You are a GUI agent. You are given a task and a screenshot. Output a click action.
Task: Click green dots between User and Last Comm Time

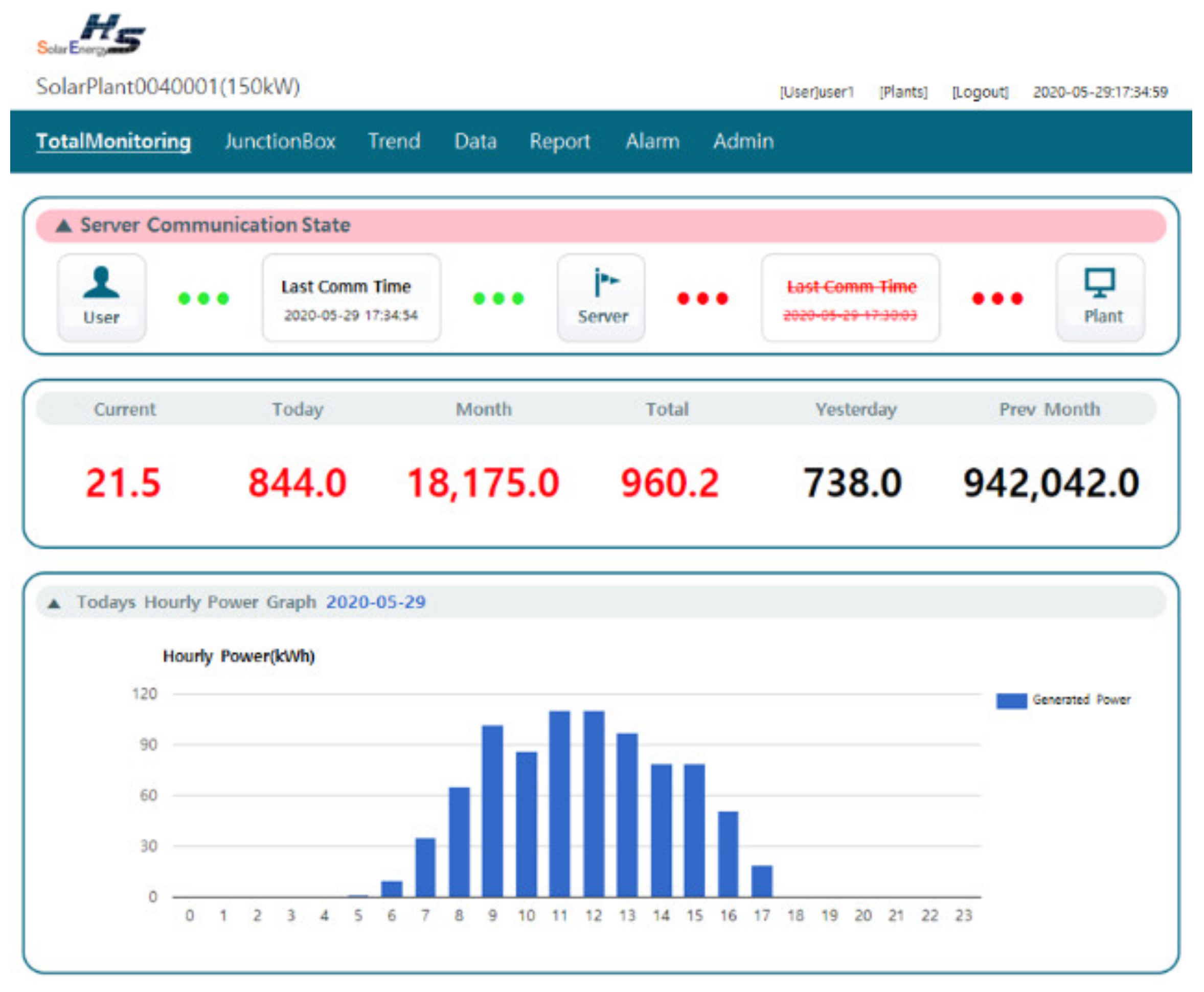coord(203,299)
